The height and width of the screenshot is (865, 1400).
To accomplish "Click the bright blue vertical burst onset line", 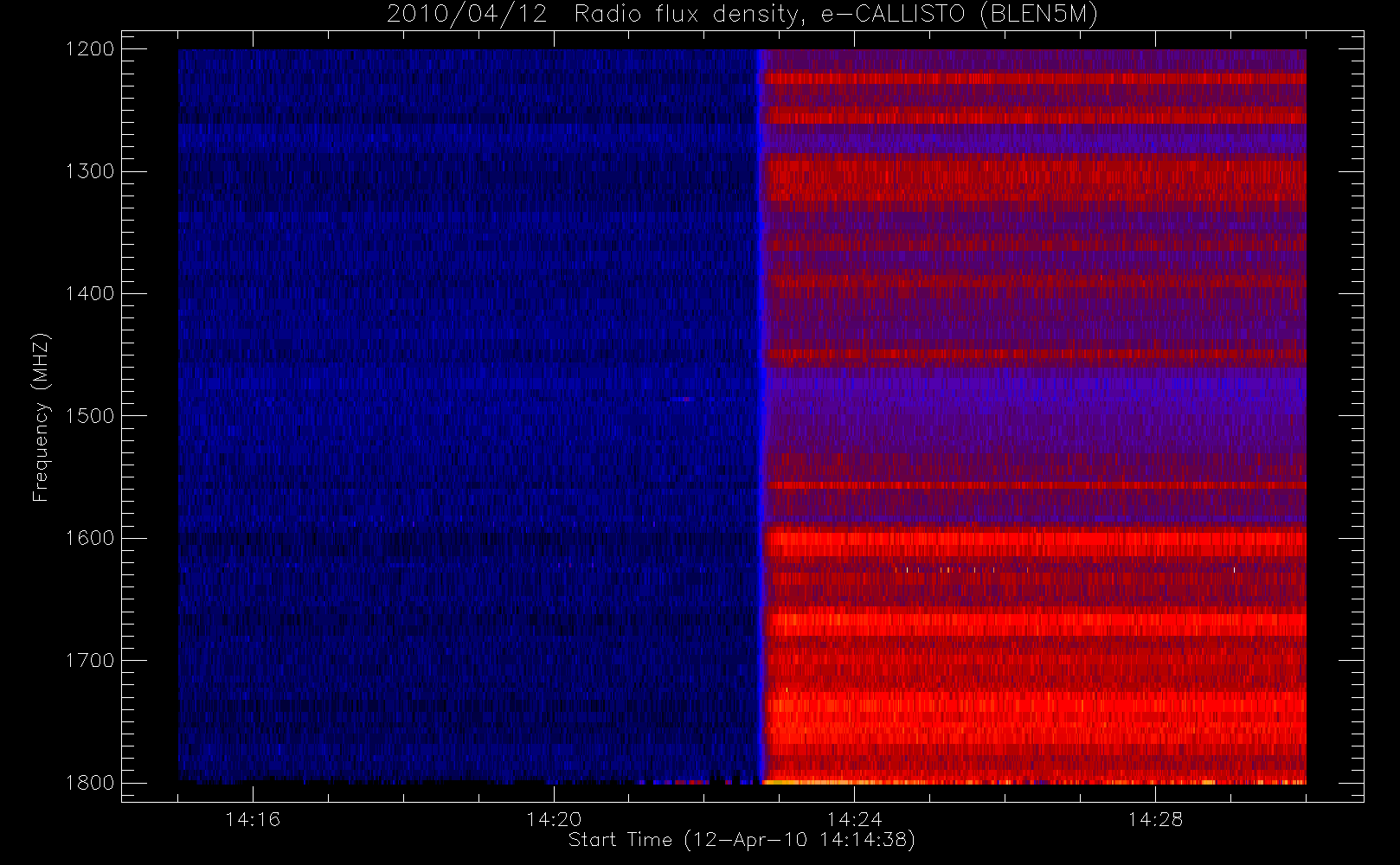I will (761, 415).
